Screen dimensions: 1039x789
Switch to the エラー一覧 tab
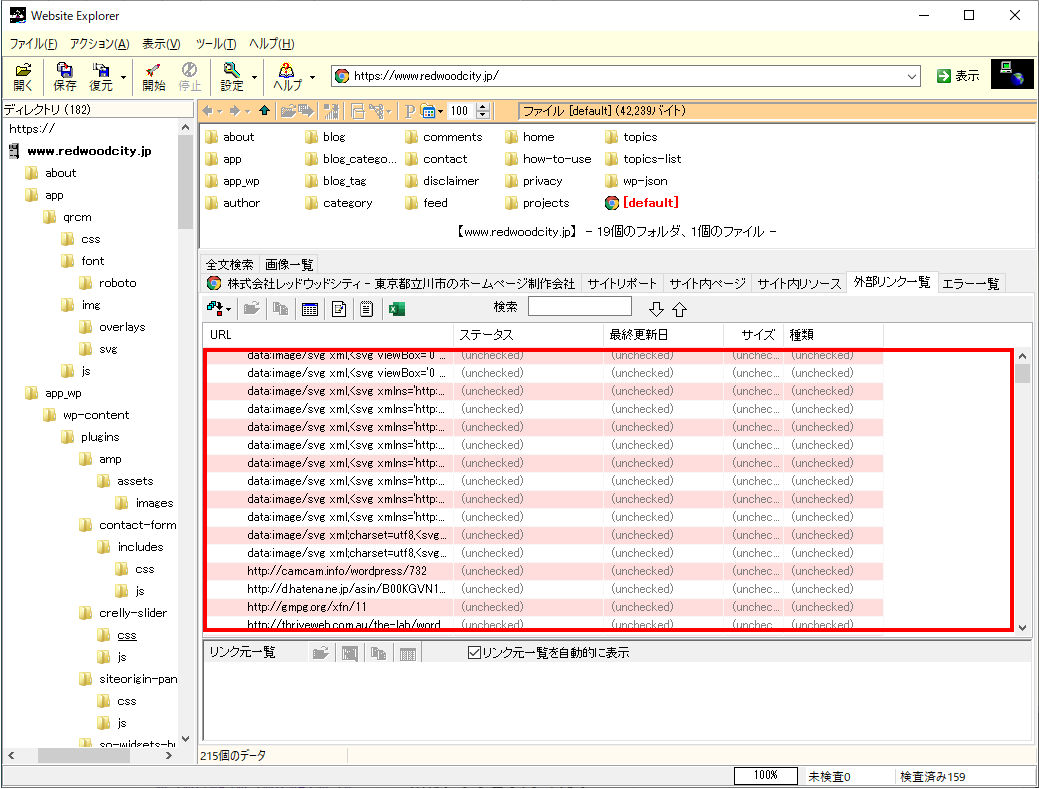click(x=970, y=284)
